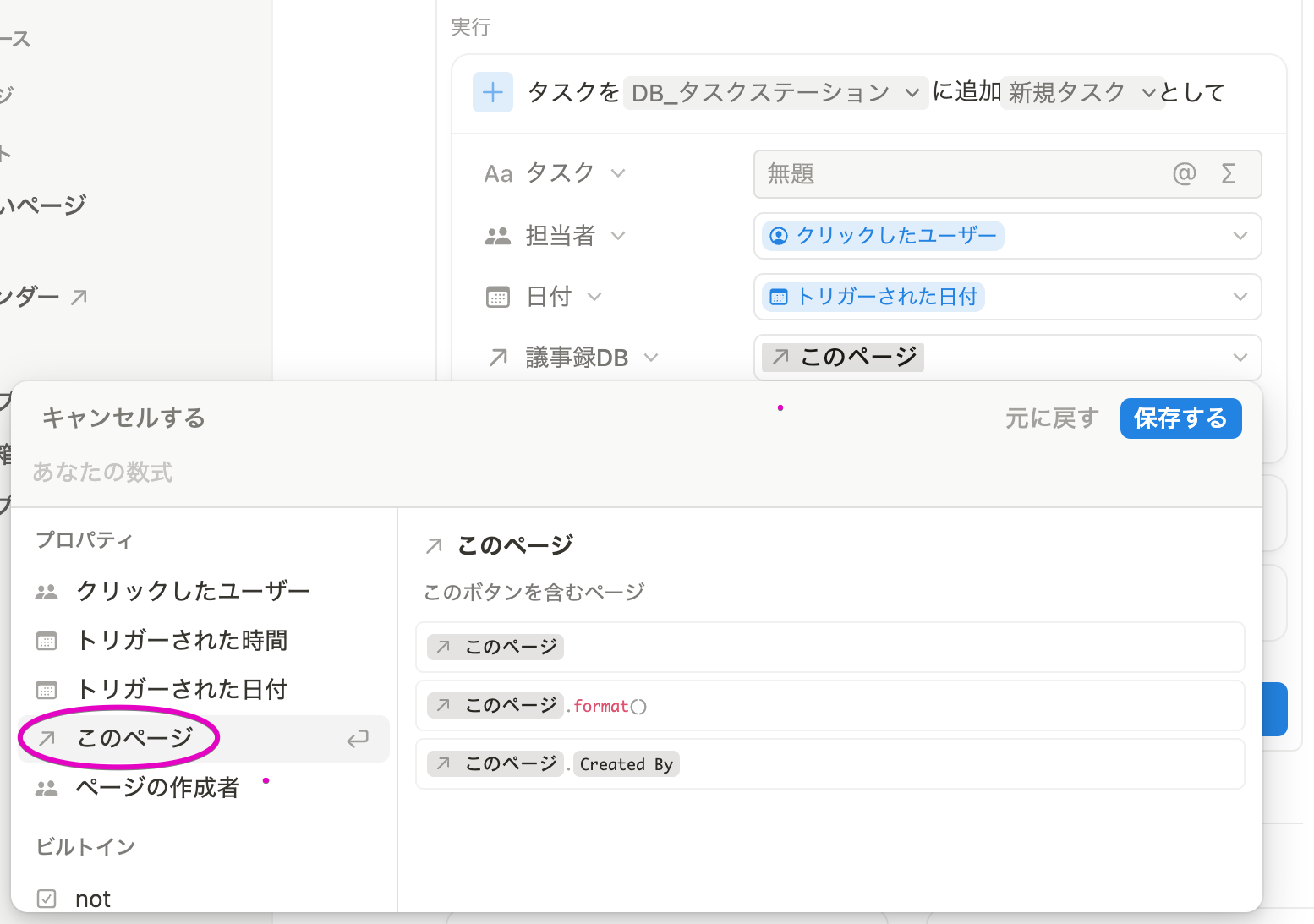The image size is (1314, 924).
Task: Click the @ mention icon in the タスク field
Action: point(1185,174)
